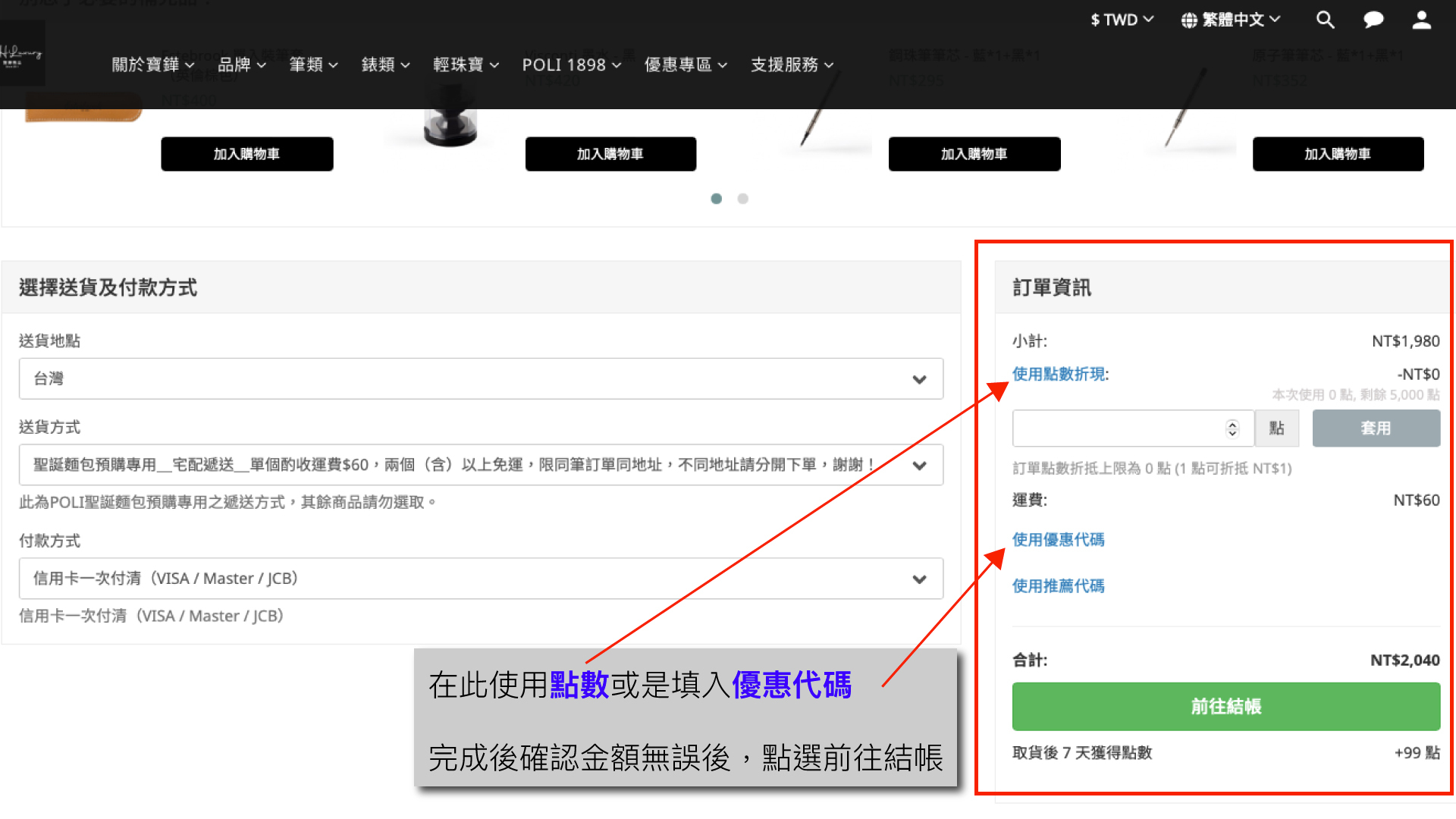The image size is (1456, 819).
Task: Switch to second carousel page dot
Action: 743,199
